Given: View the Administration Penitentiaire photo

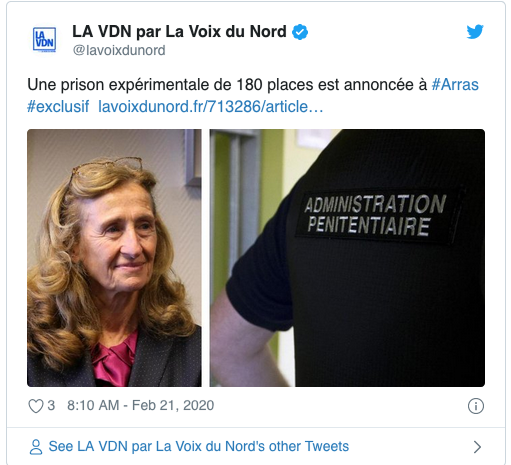Looking at the screenshot, I should [347, 258].
